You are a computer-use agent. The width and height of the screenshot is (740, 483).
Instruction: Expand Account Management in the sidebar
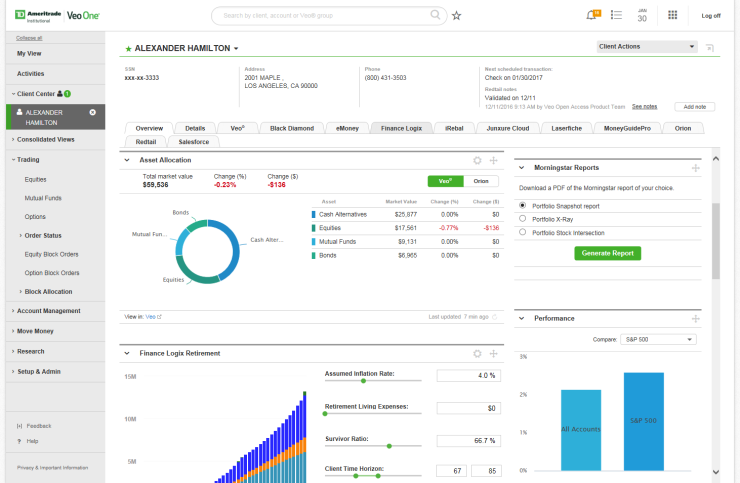tap(48, 311)
